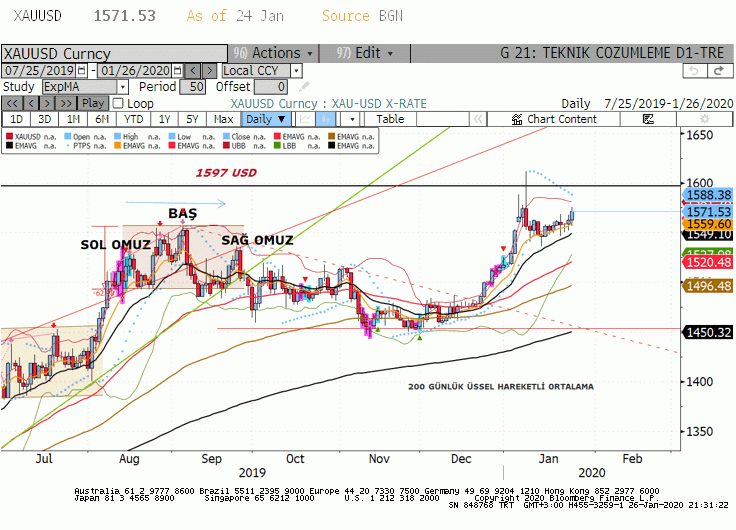736x530 pixels.
Task: Click the Play button
Action: (93, 103)
